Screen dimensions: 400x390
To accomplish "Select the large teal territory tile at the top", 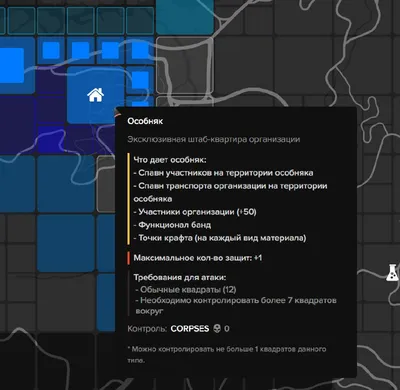I will pos(185,17).
